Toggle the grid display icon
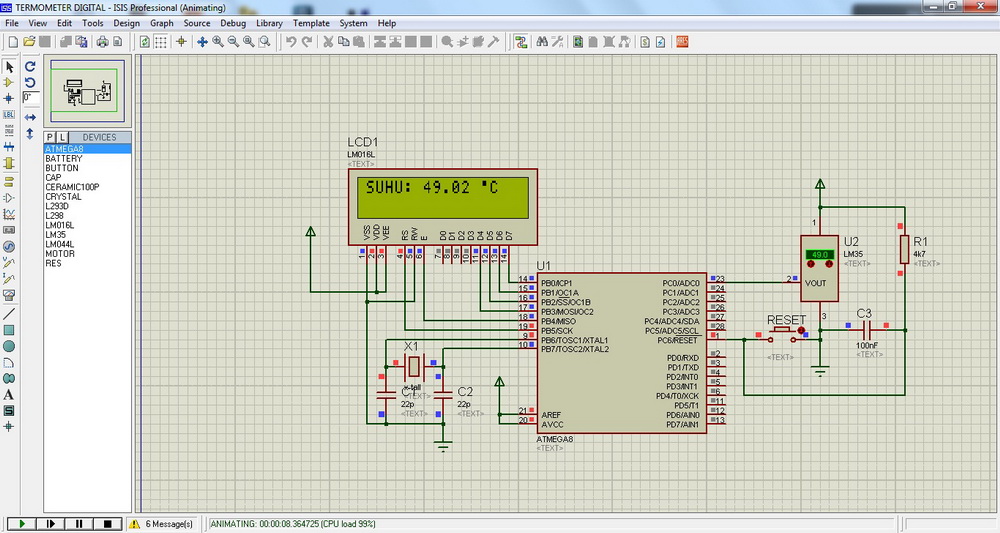The height and width of the screenshot is (533, 1000). coord(161,42)
